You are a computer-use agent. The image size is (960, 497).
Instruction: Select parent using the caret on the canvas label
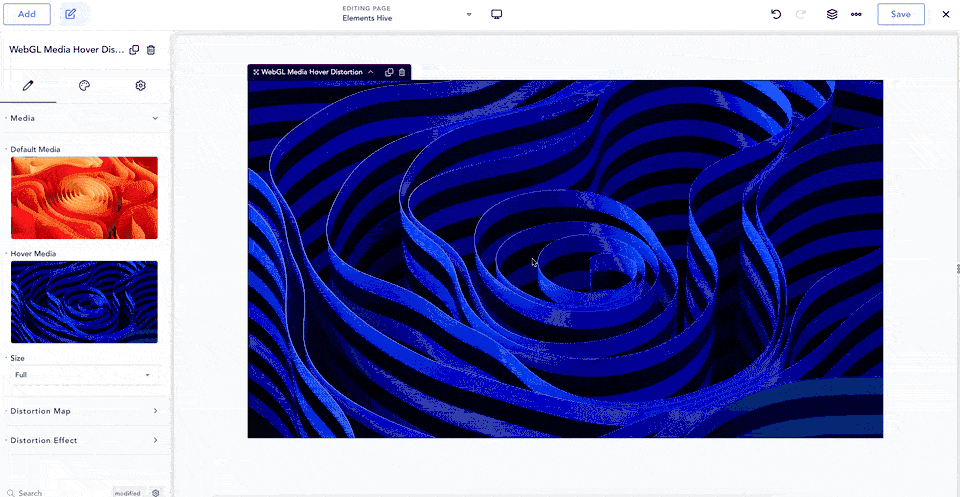point(370,72)
